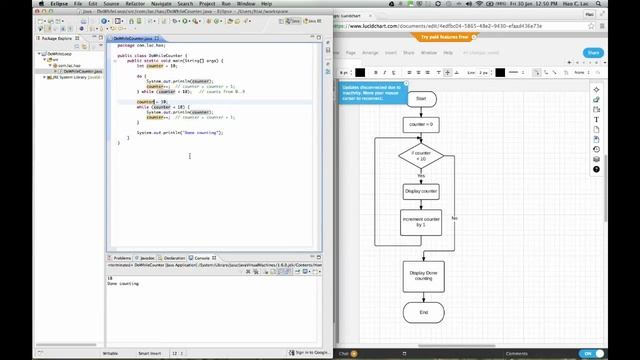This screenshot has height=360, width=640.
Task: Click the Lucidchart Share button
Action: click(x=593, y=53)
